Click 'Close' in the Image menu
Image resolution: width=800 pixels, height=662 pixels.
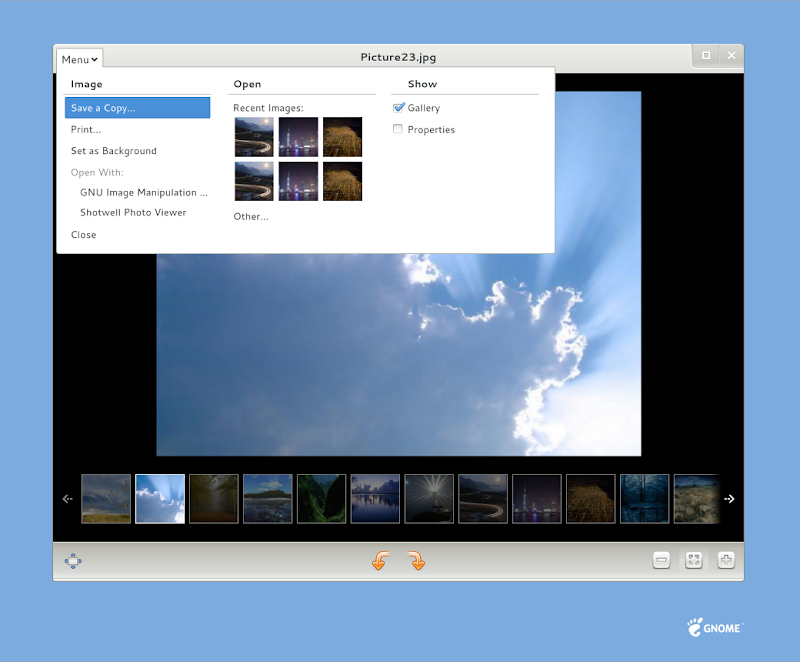[84, 235]
